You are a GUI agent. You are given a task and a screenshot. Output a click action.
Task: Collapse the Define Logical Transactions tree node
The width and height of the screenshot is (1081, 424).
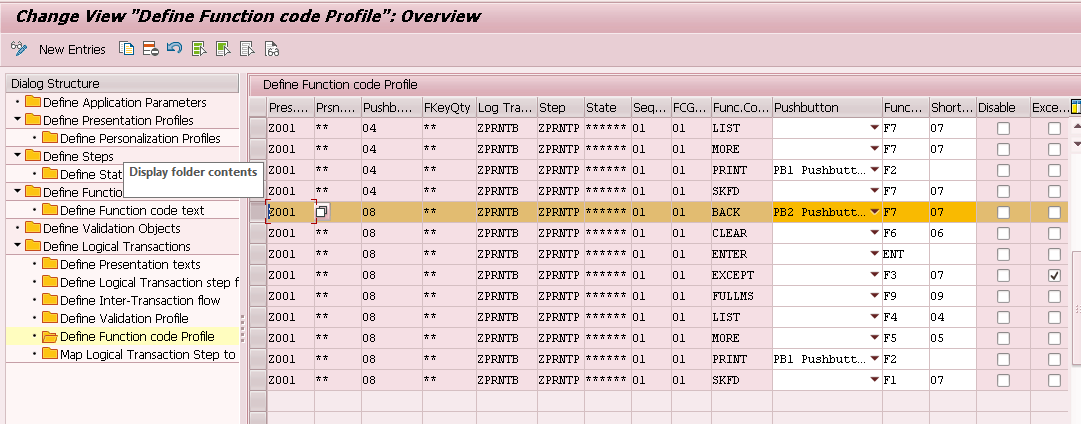17,246
